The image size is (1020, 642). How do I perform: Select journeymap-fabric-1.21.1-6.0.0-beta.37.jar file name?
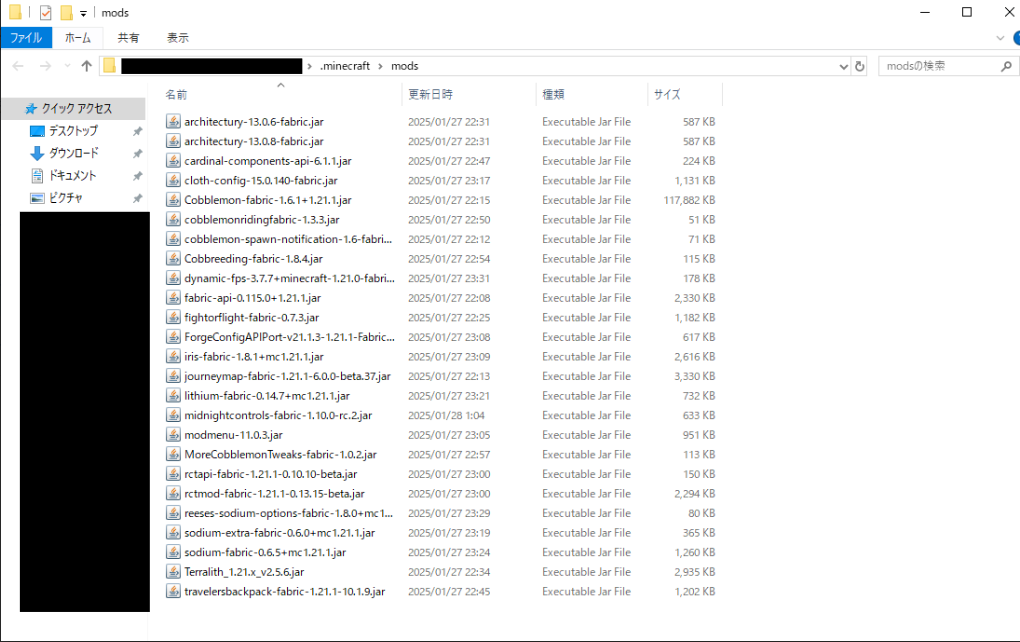pyautogui.click(x=288, y=376)
